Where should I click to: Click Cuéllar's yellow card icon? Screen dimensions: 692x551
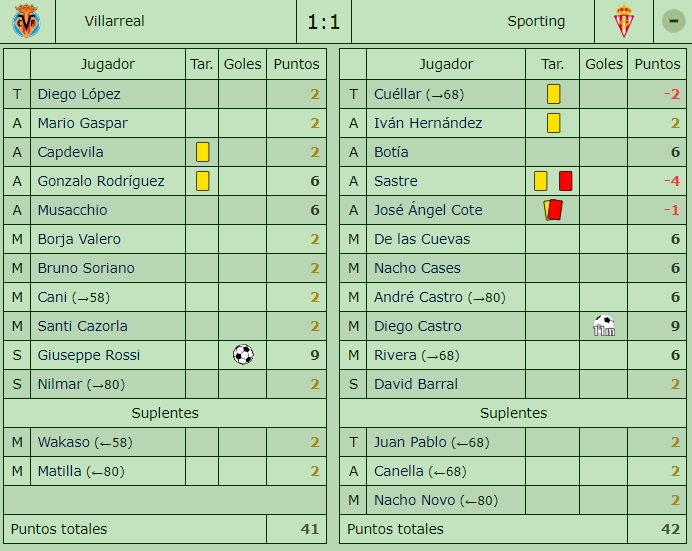tap(553, 94)
